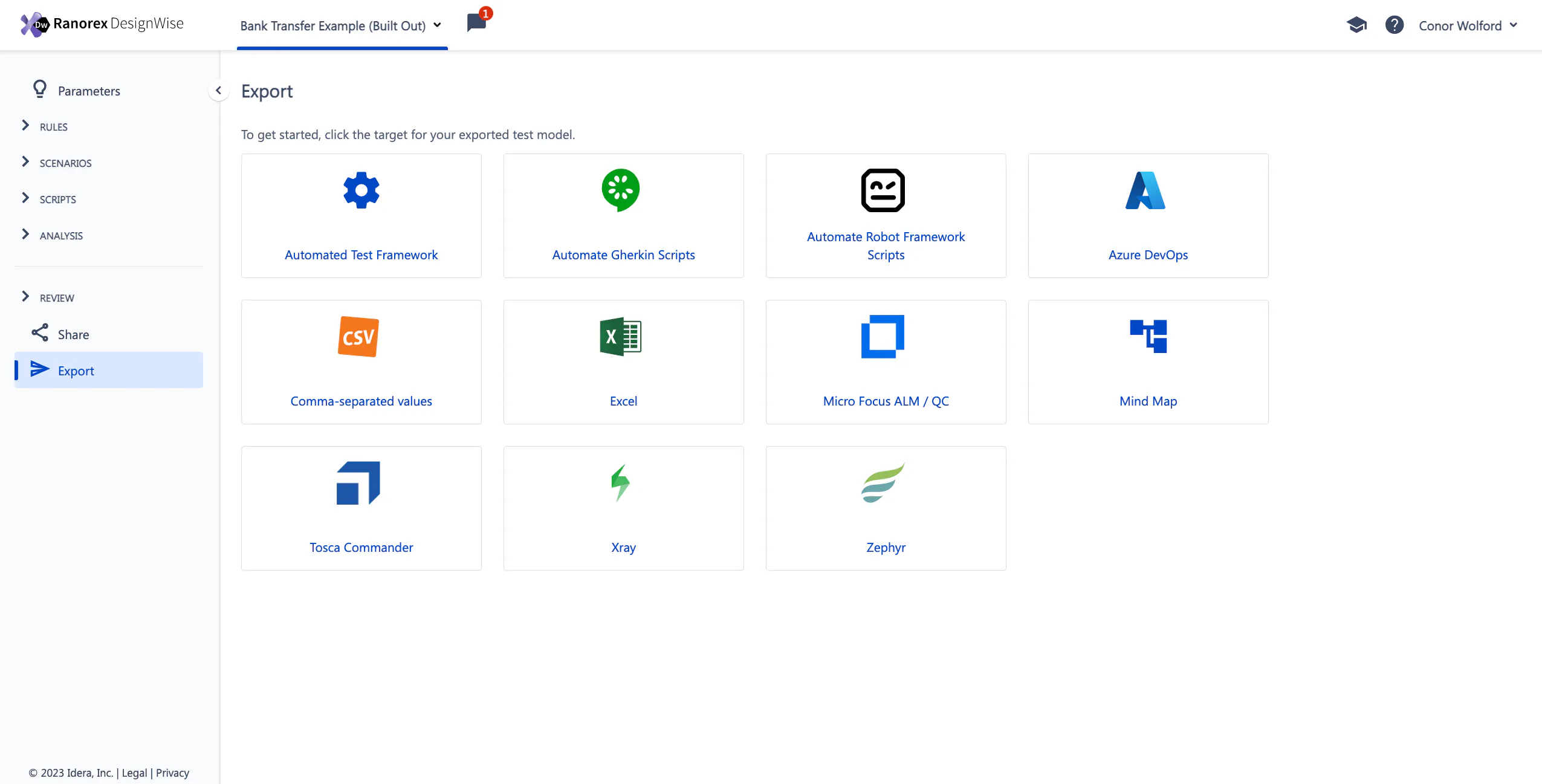Click the Mind Map diagram icon
Viewport: 1542px width, 784px height.
pos(1148,337)
